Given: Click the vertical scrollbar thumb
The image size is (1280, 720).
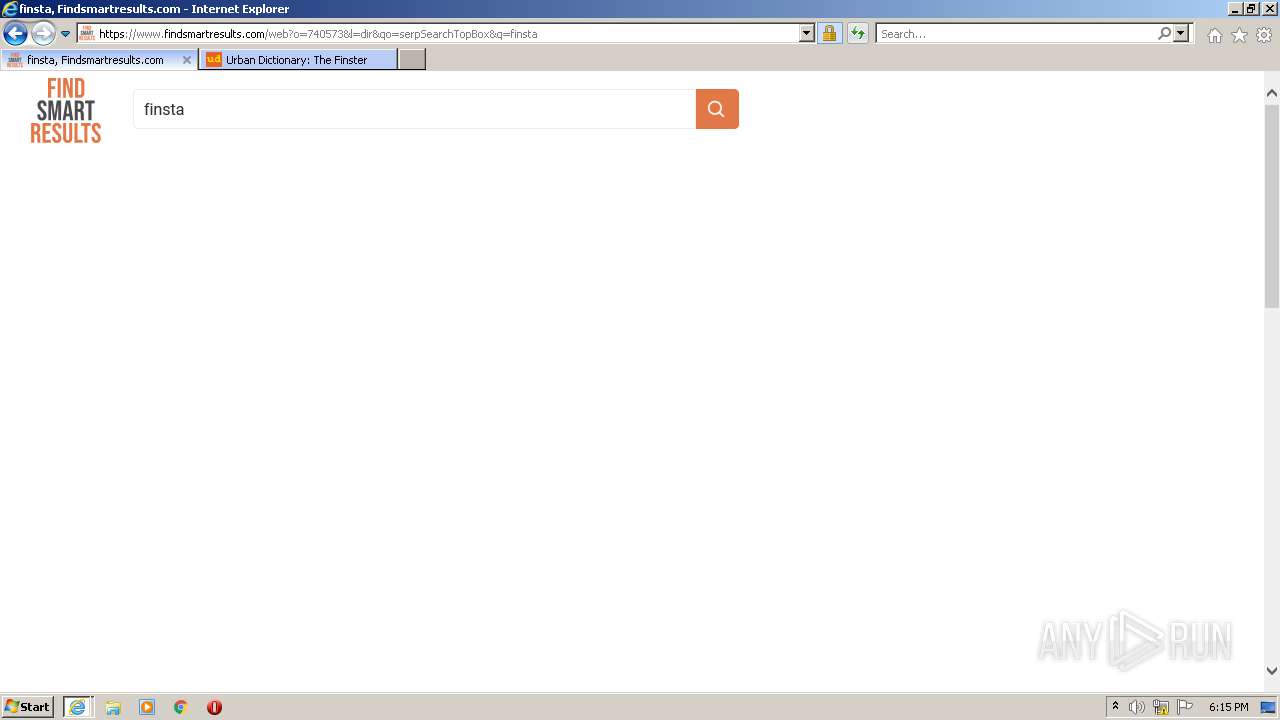Looking at the screenshot, I should [x=1272, y=205].
